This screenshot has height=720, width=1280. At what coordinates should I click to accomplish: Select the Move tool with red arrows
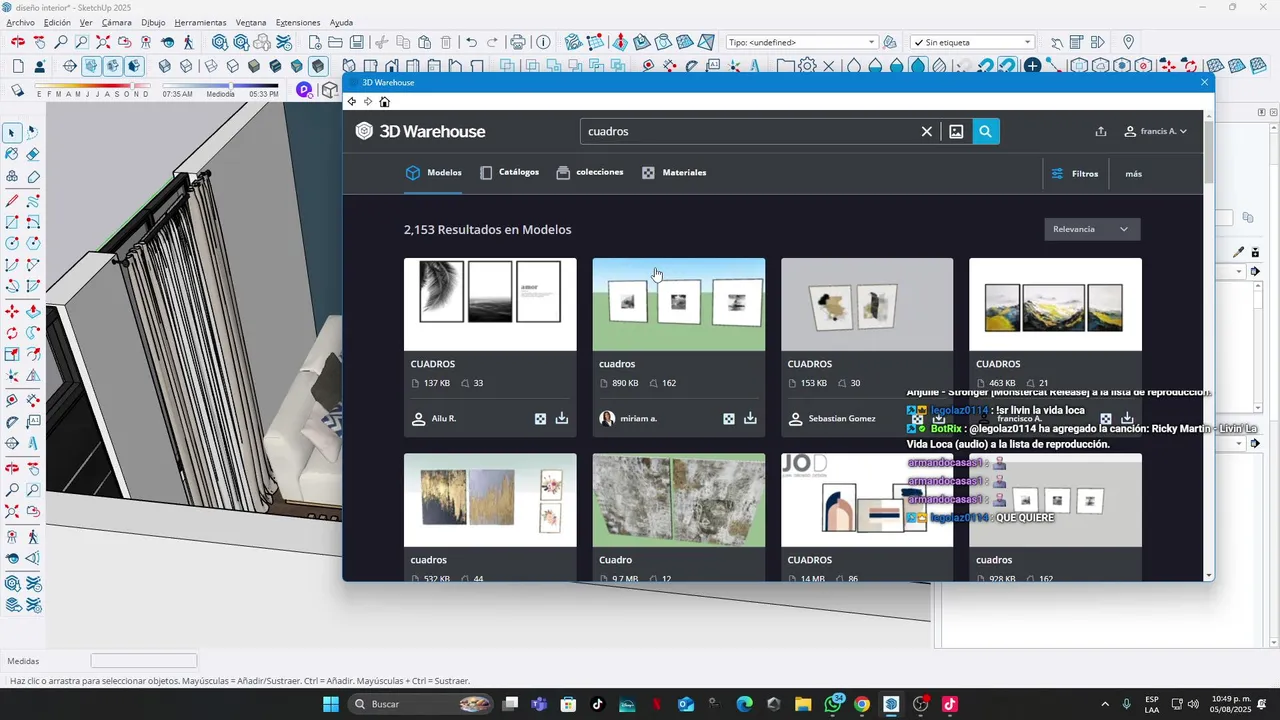tap(12, 312)
